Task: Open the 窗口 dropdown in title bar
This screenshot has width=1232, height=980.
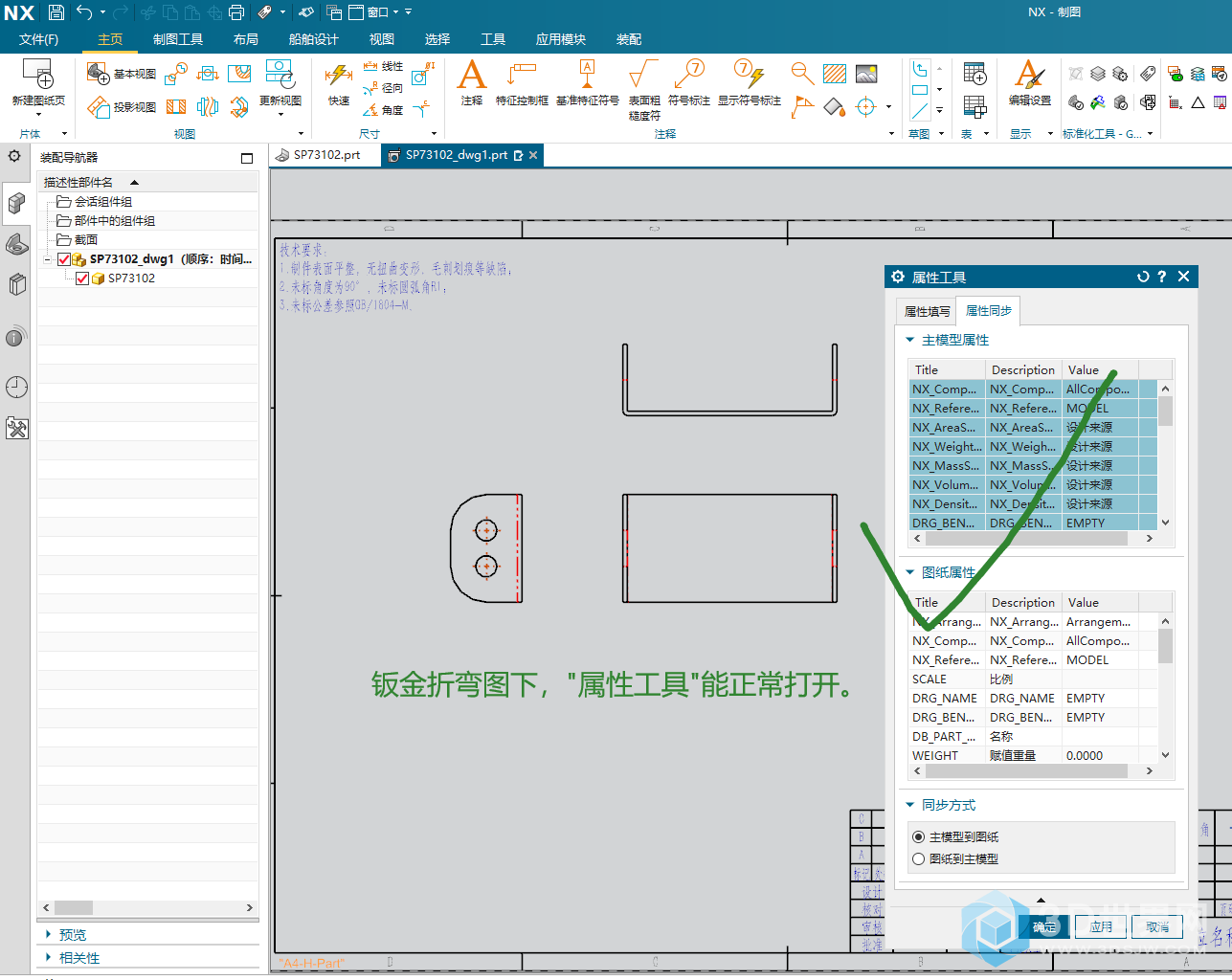Action: (377, 12)
